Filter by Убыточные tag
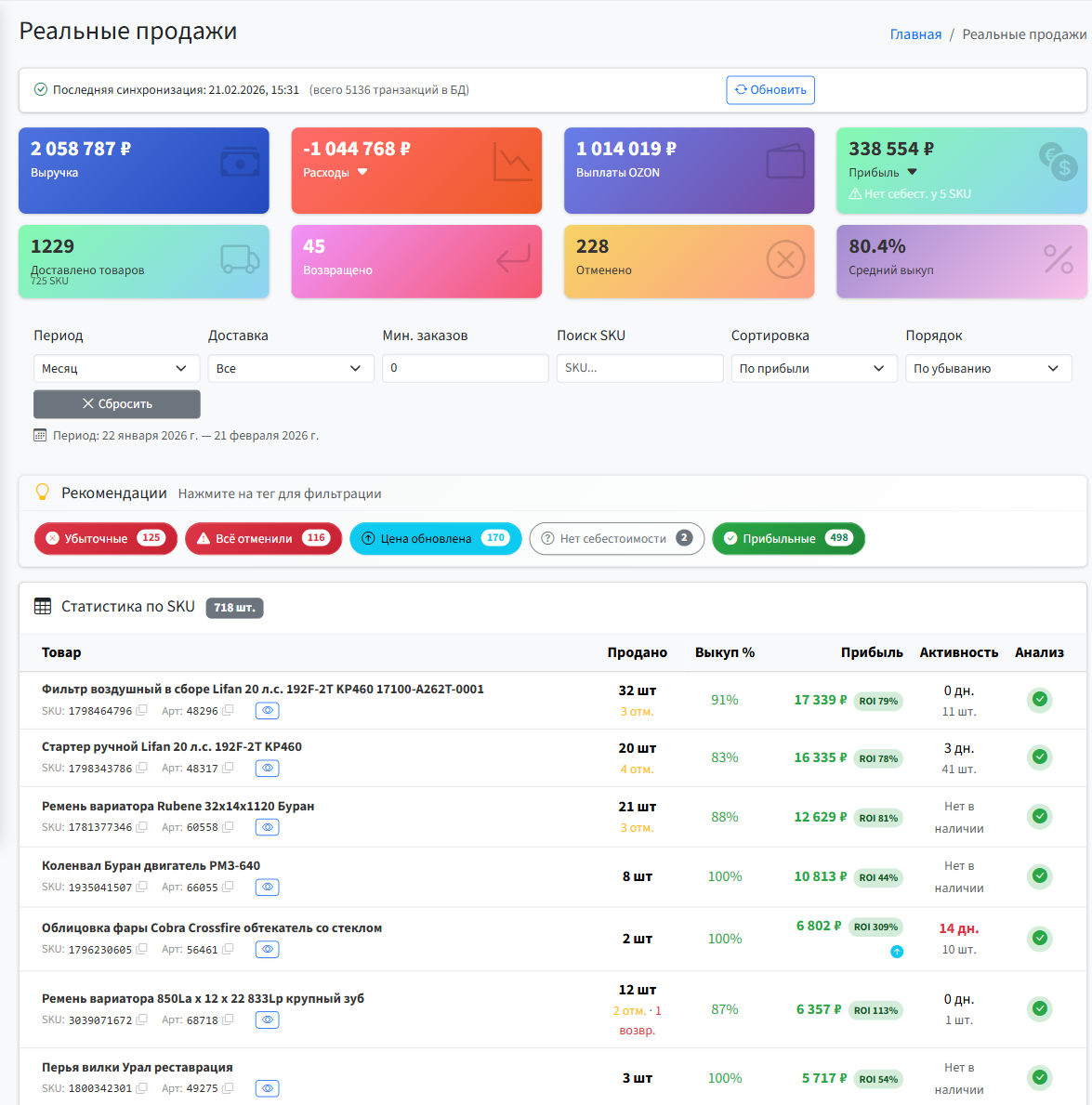1092x1105 pixels. pyautogui.click(x=105, y=539)
